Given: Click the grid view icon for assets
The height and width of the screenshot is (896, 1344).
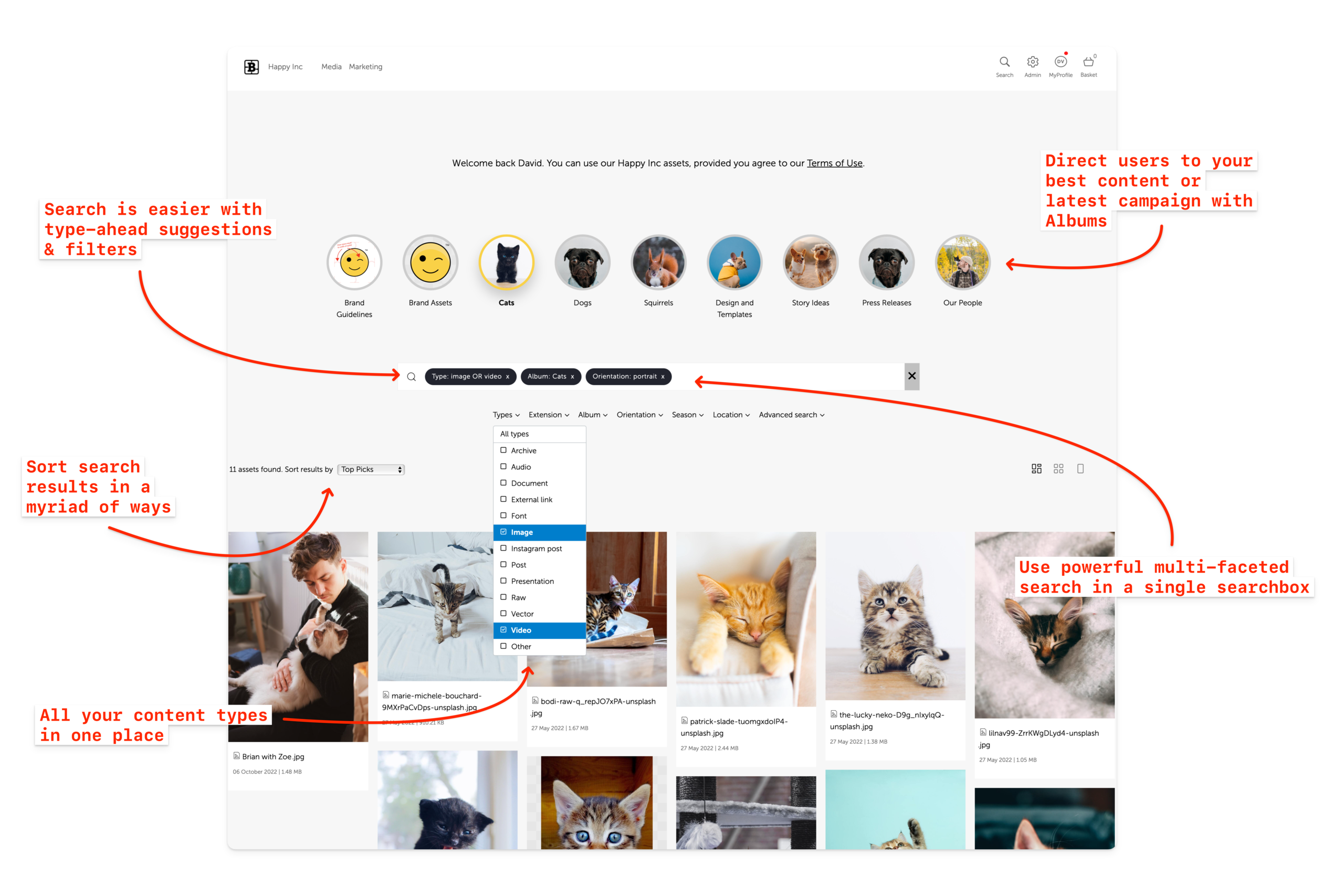Looking at the screenshot, I should [x=1059, y=468].
